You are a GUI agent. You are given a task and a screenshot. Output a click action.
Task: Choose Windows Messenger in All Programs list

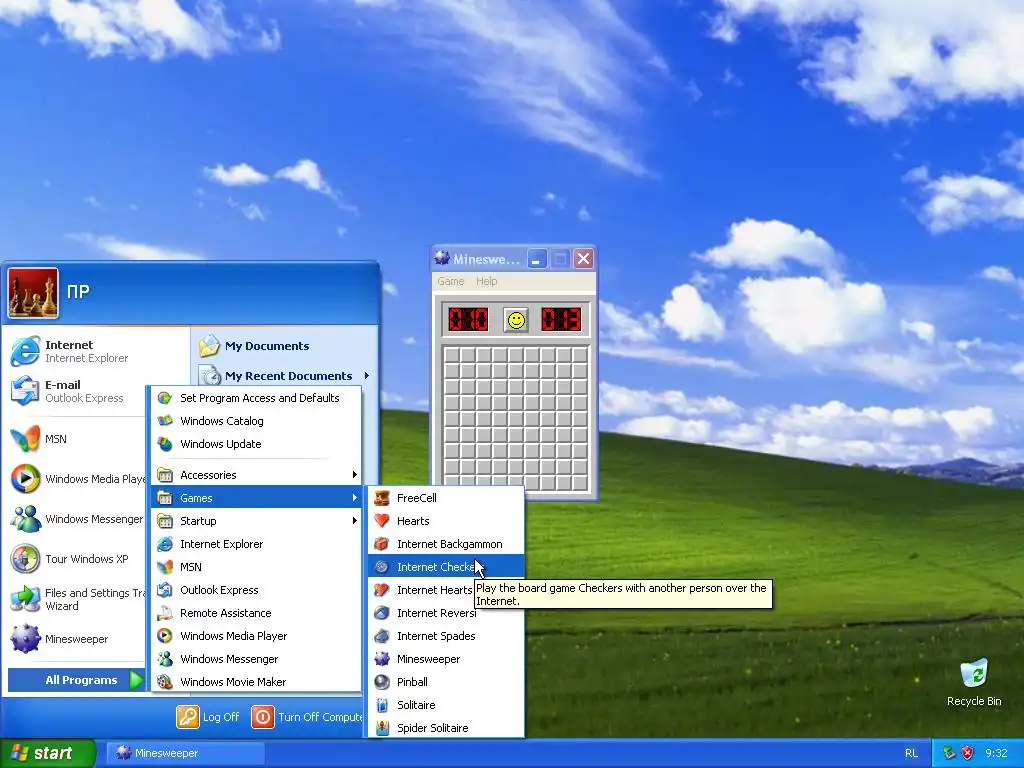256,659
